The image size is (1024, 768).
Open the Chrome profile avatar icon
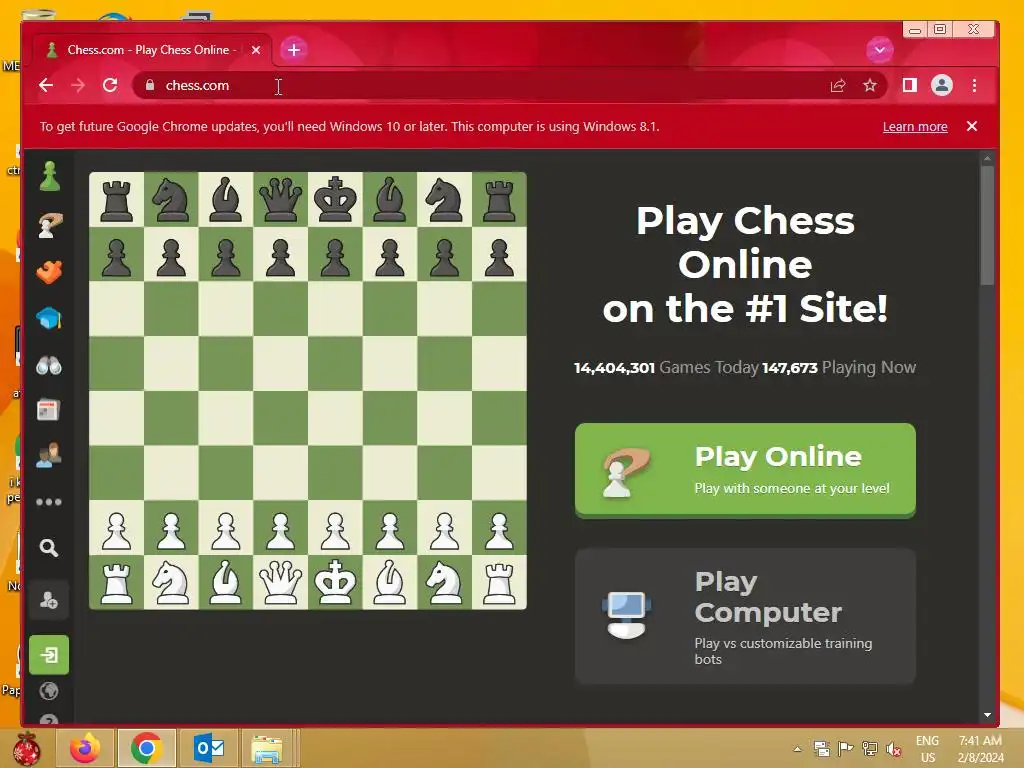942,86
